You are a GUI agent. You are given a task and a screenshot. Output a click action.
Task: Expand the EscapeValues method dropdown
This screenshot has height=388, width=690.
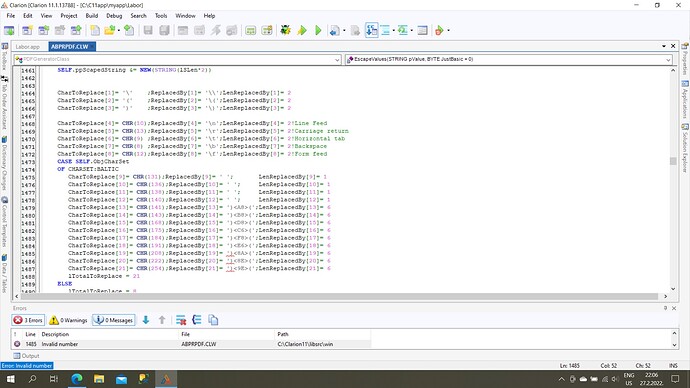[668, 59]
